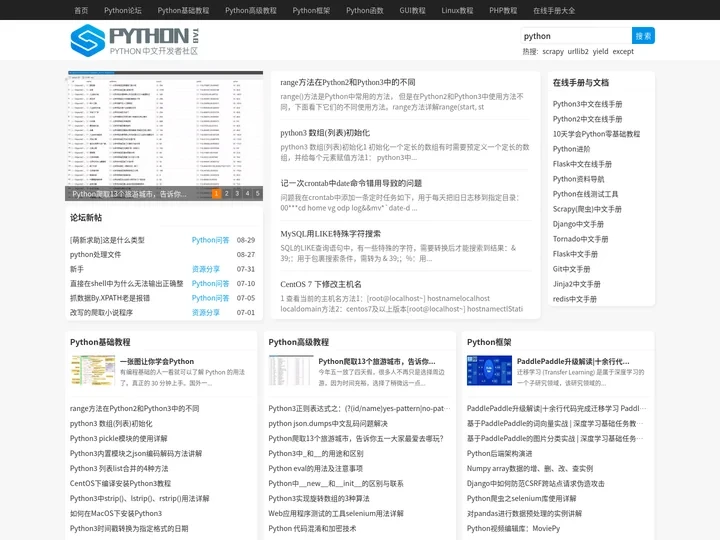
Task: Open Python2中文在线手册 link
Action: click(587, 119)
